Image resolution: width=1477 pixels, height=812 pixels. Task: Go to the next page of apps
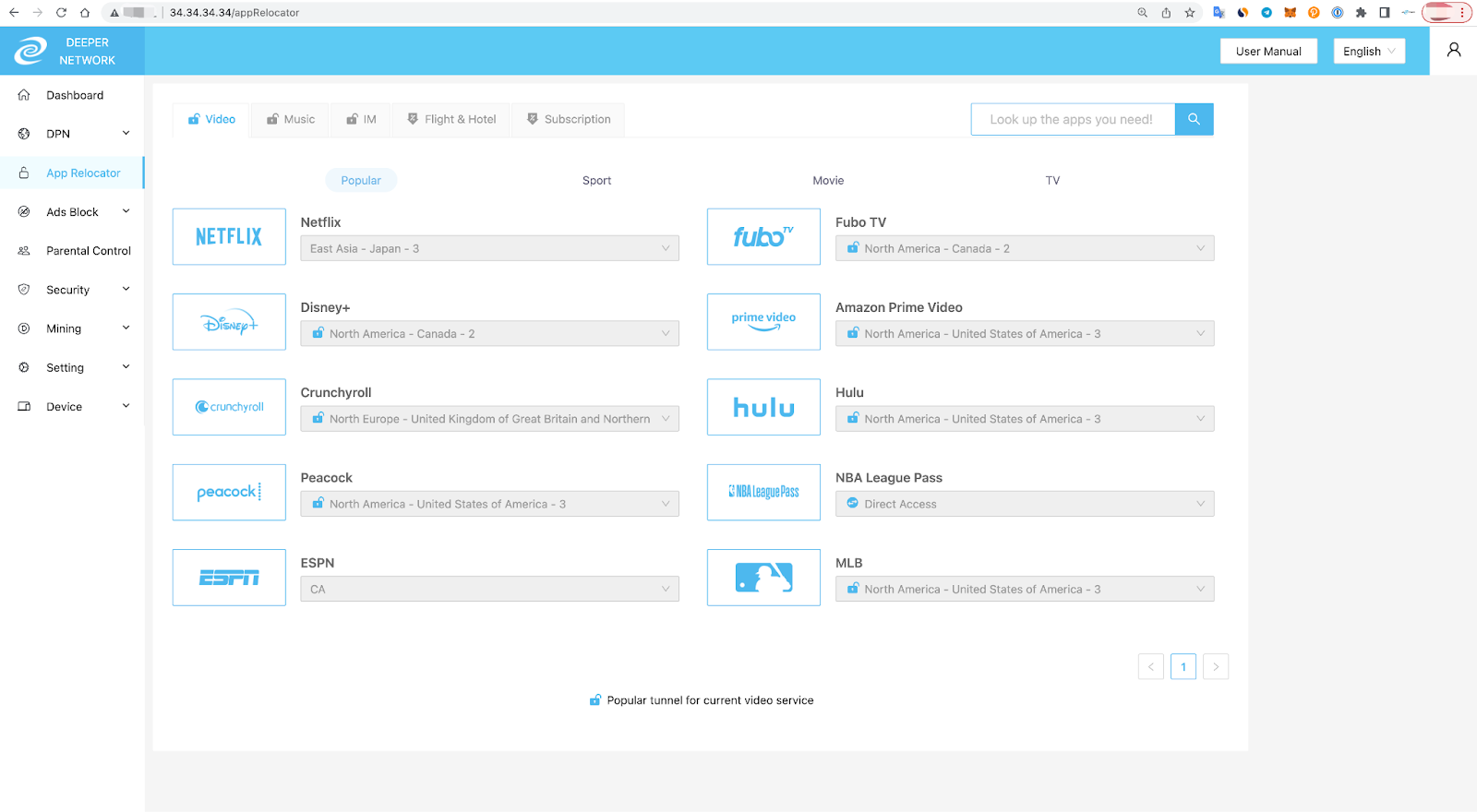pyautogui.click(x=1216, y=666)
